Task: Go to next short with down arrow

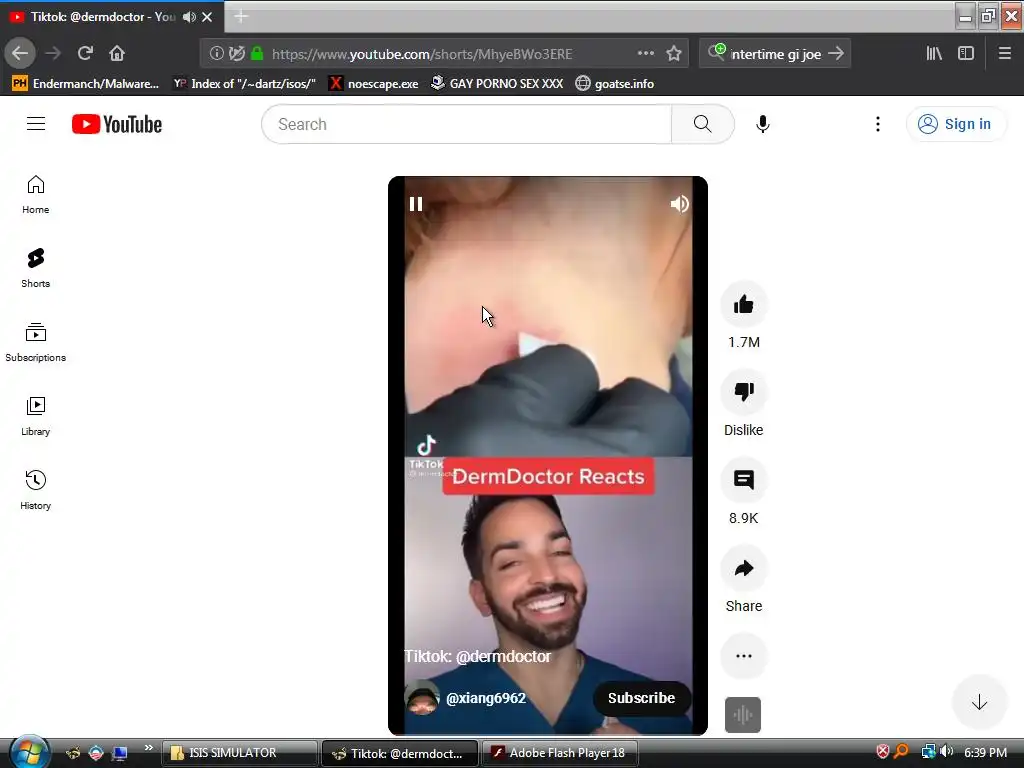Action: pyautogui.click(x=979, y=702)
